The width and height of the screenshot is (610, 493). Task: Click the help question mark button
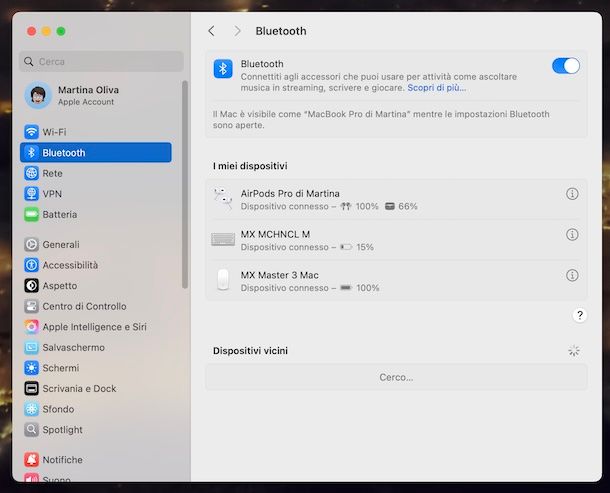pyautogui.click(x=580, y=315)
